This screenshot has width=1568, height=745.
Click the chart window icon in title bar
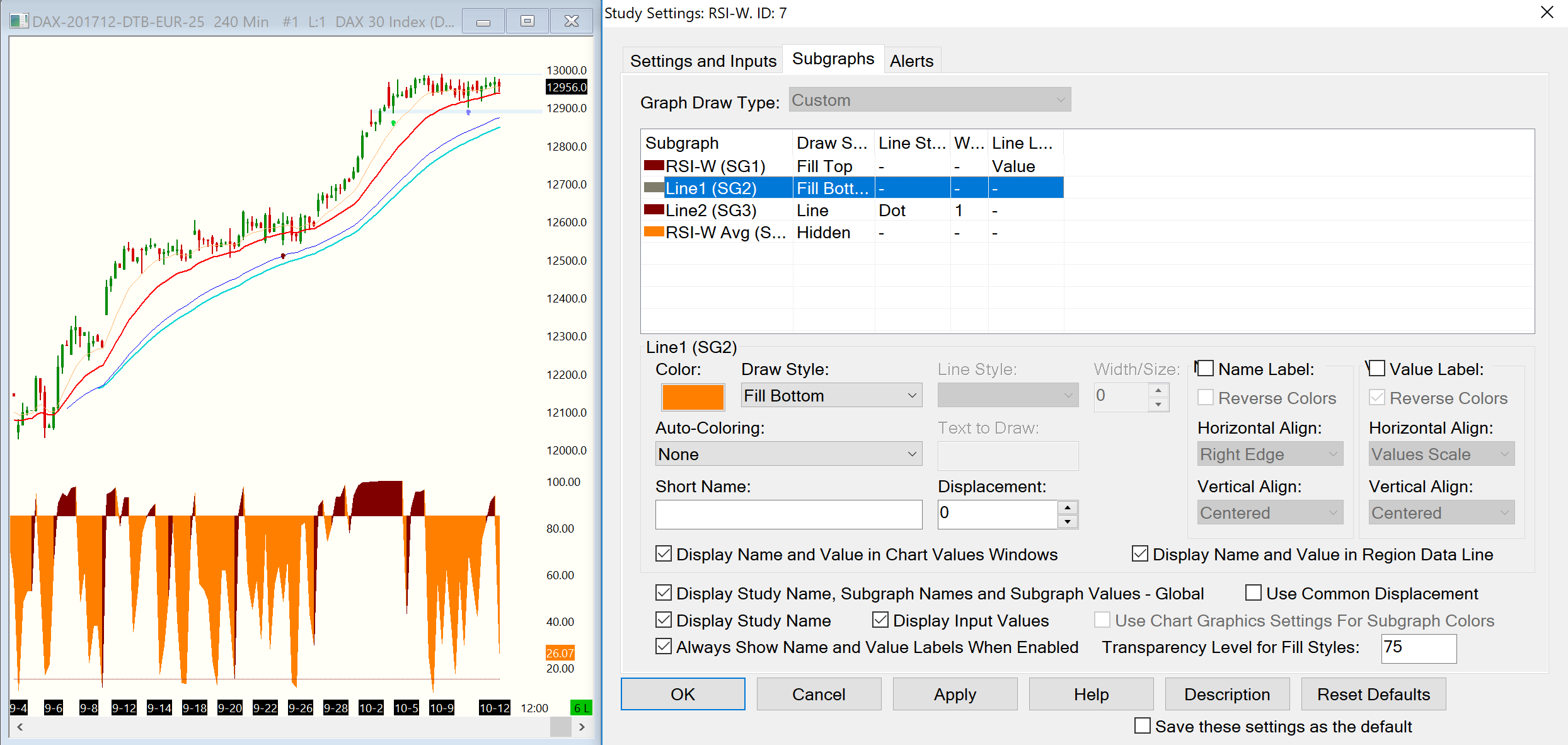coord(19,21)
